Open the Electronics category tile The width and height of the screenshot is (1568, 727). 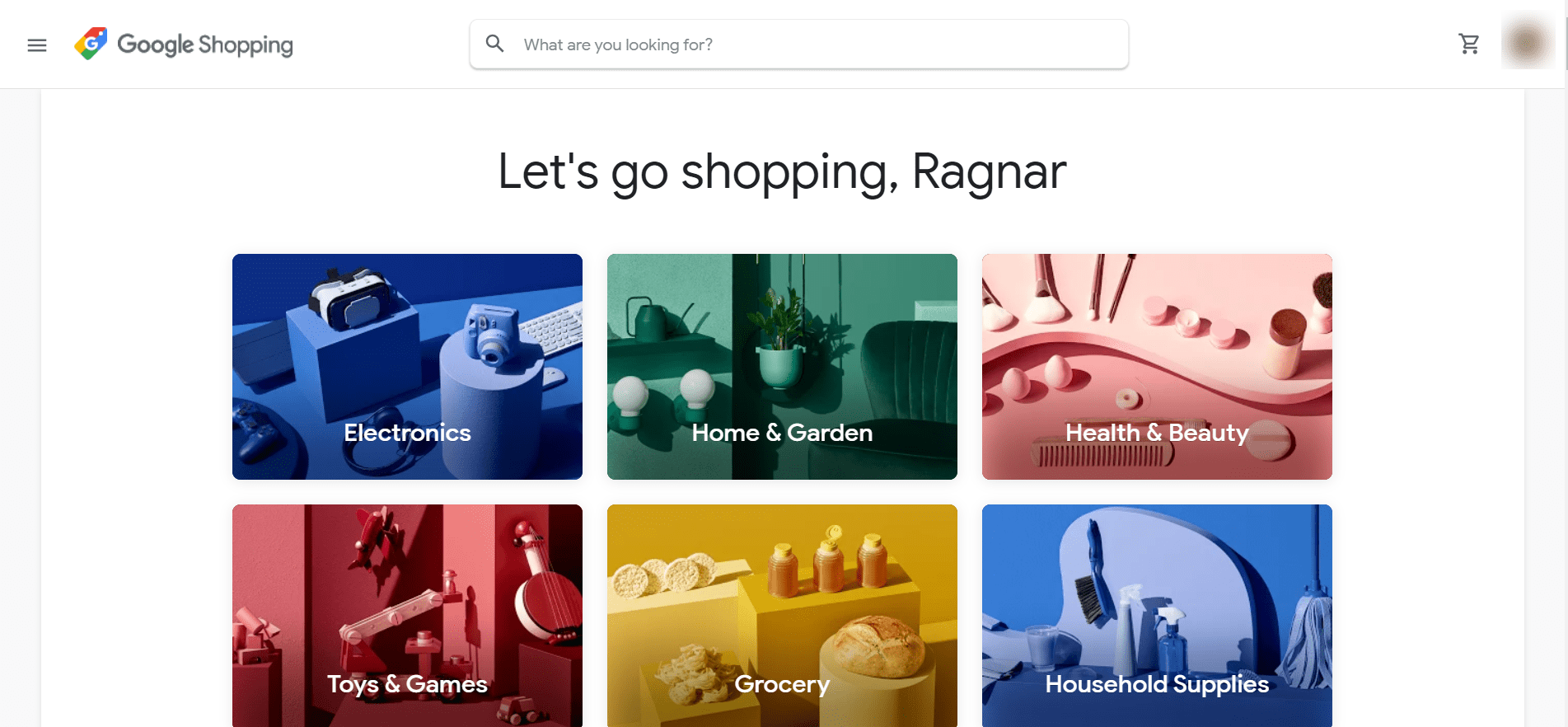pos(407,367)
